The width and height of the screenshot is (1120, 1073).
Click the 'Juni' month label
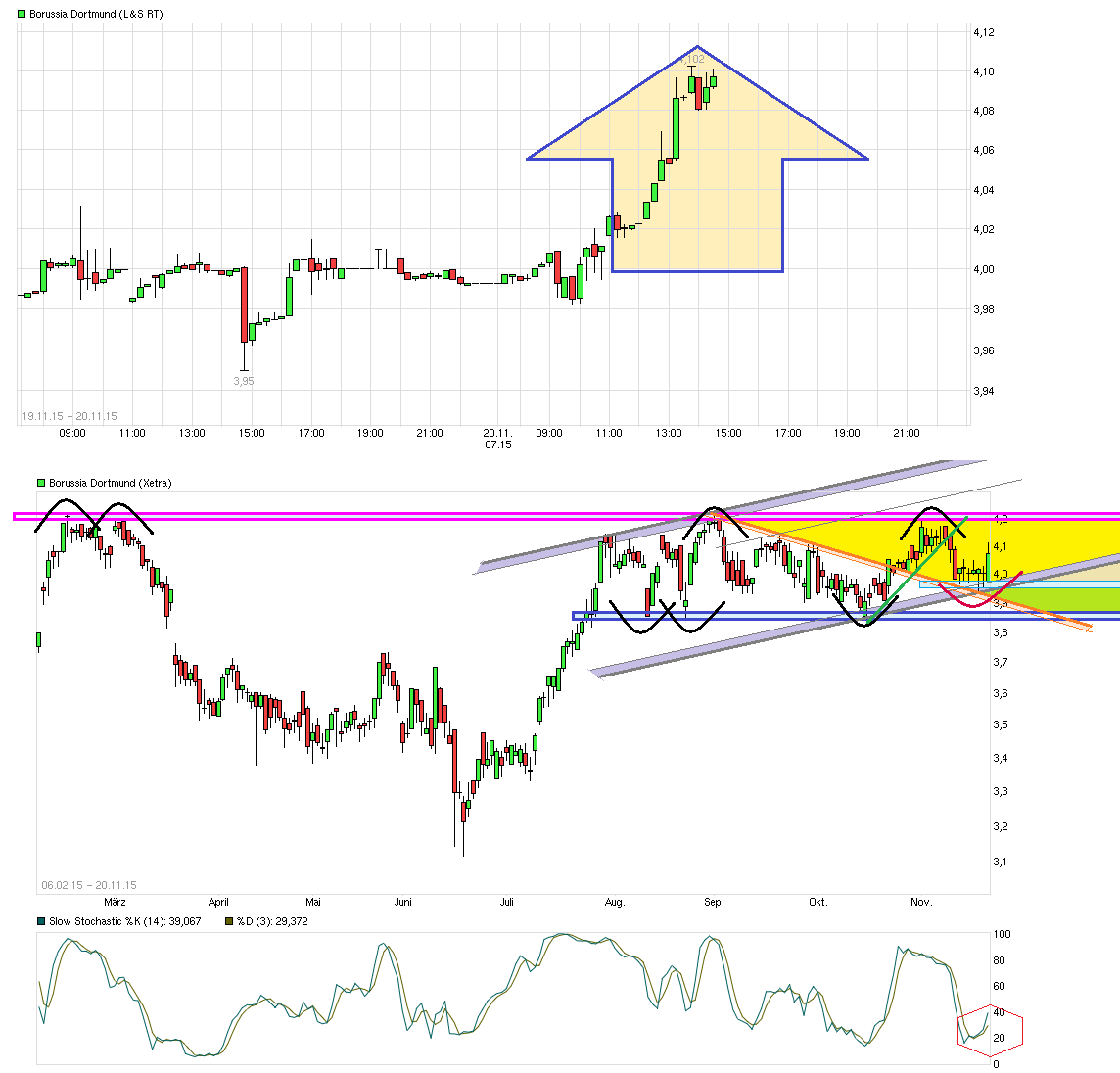pyautogui.click(x=402, y=902)
